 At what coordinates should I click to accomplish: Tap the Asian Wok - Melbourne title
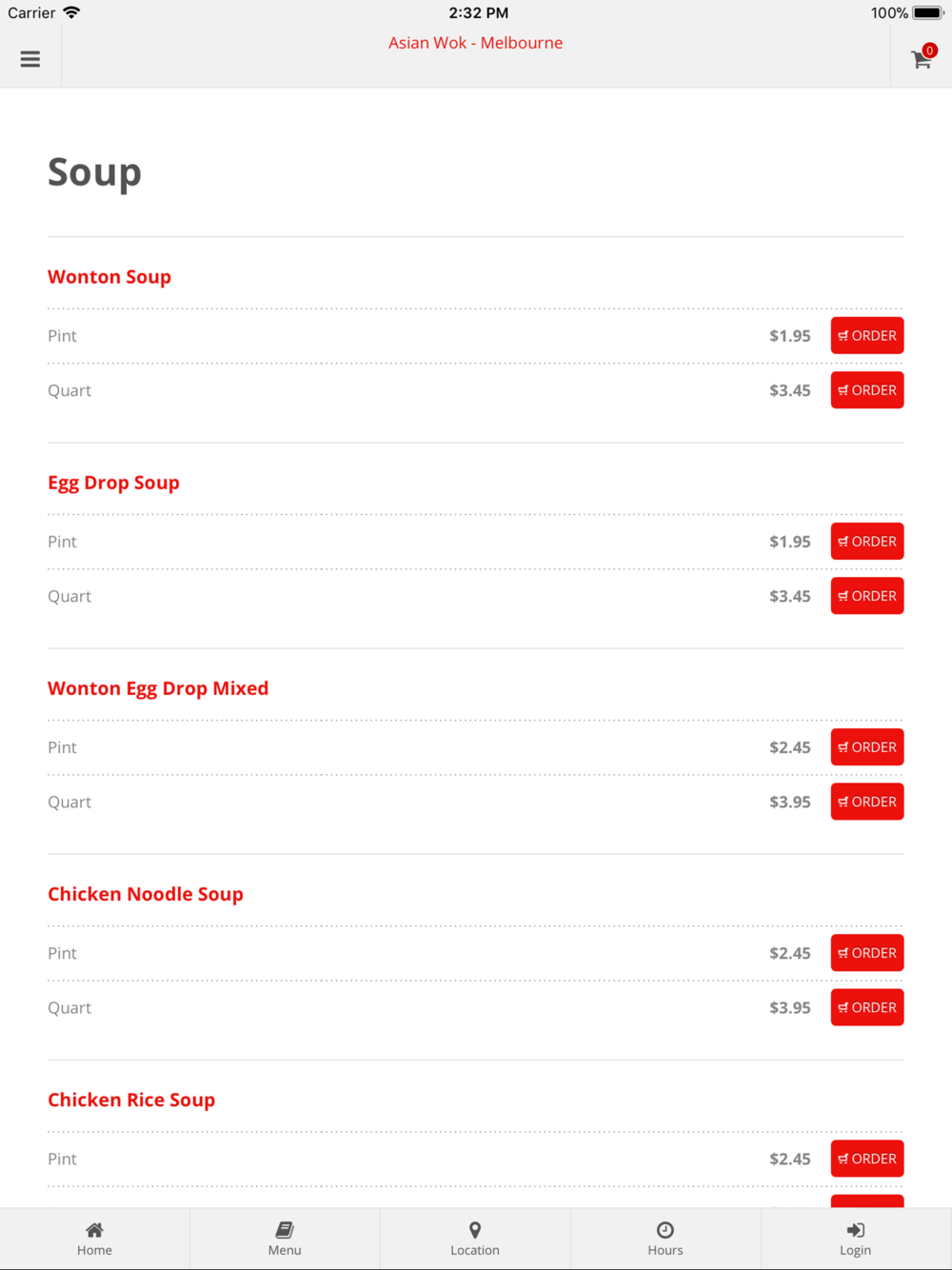click(475, 43)
